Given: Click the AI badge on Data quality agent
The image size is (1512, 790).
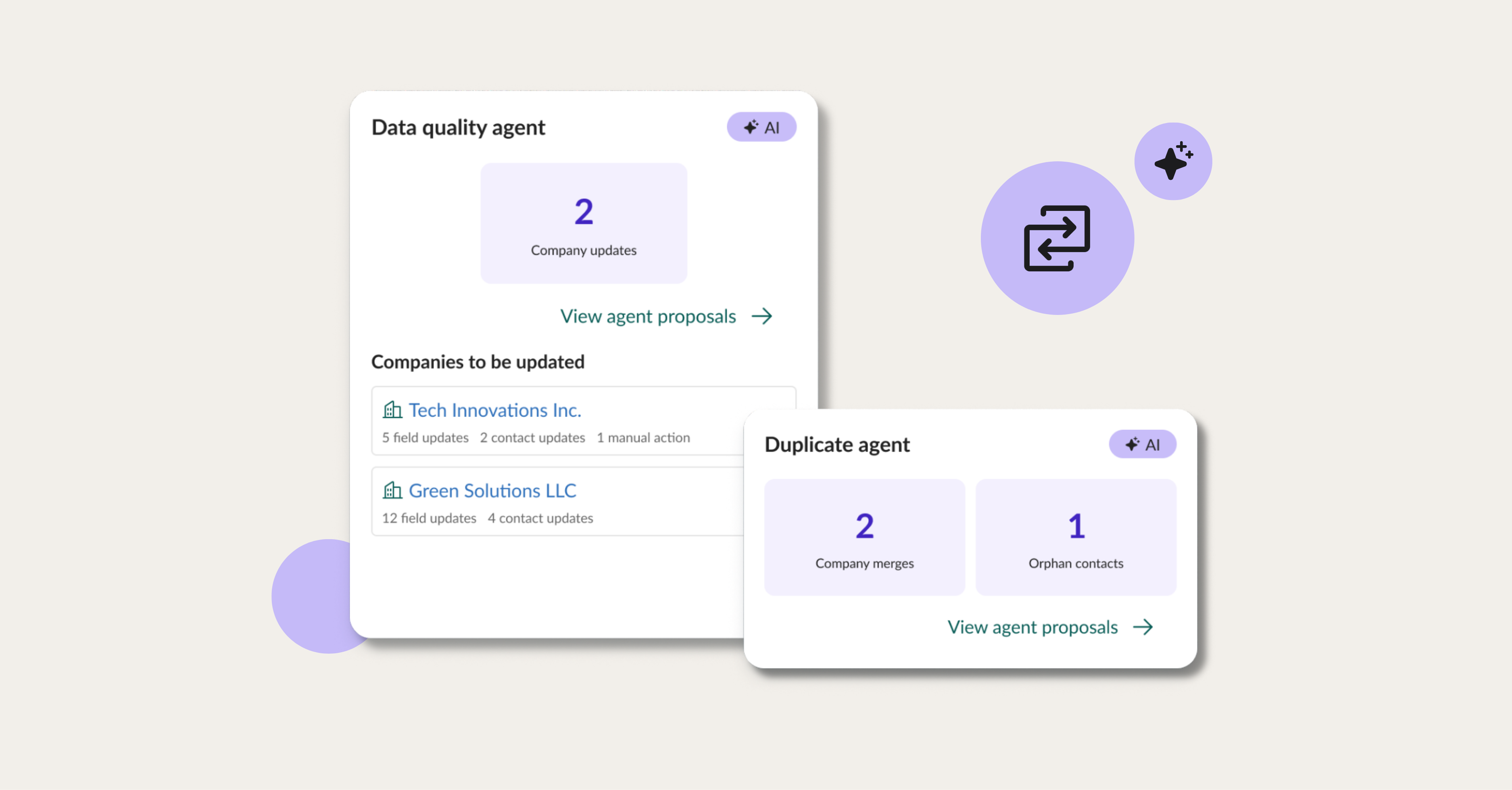Looking at the screenshot, I should click(761, 127).
